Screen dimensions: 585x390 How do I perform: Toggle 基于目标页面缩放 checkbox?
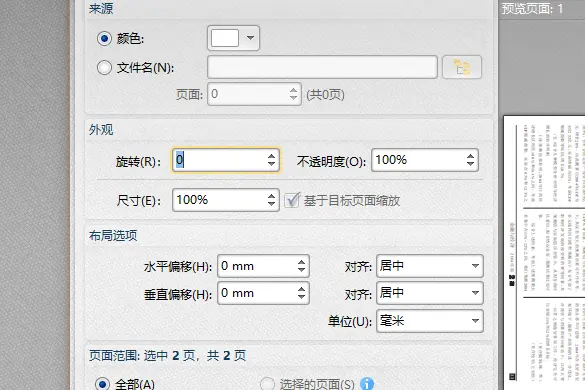point(292,200)
